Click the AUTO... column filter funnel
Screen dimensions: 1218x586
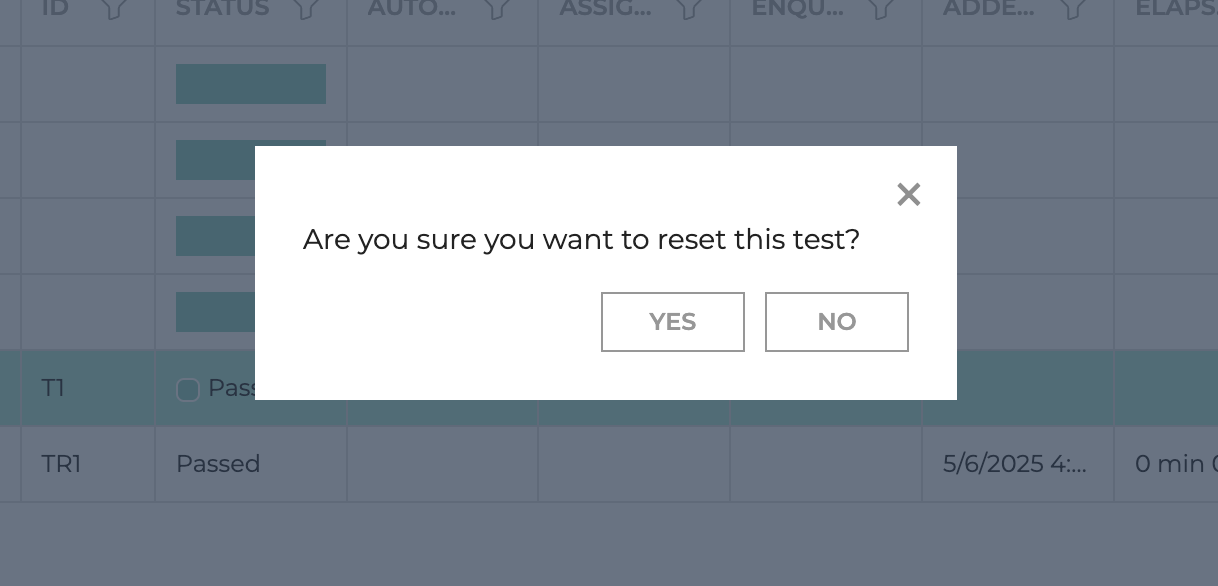(497, 9)
